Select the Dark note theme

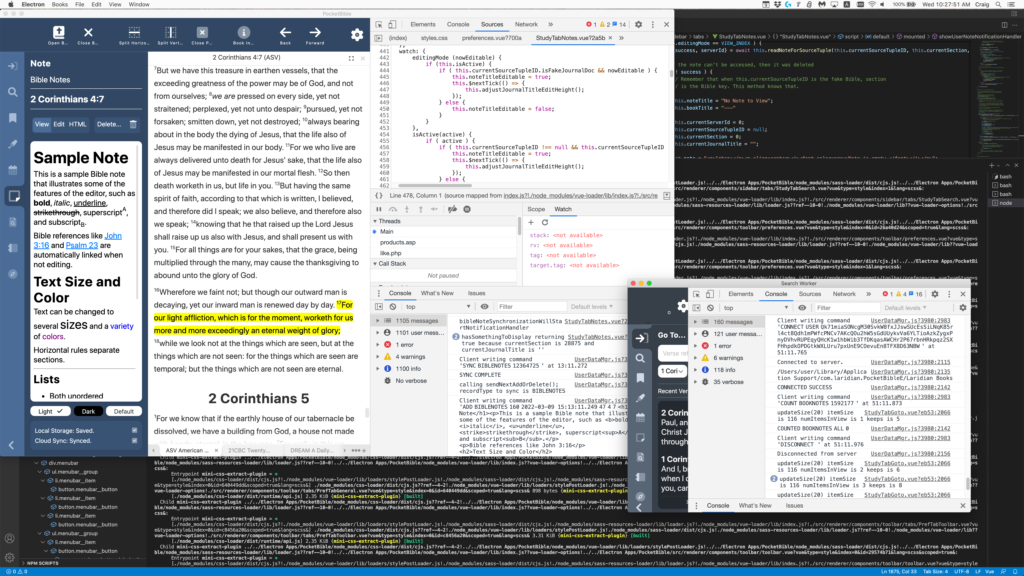tap(88, 411)
